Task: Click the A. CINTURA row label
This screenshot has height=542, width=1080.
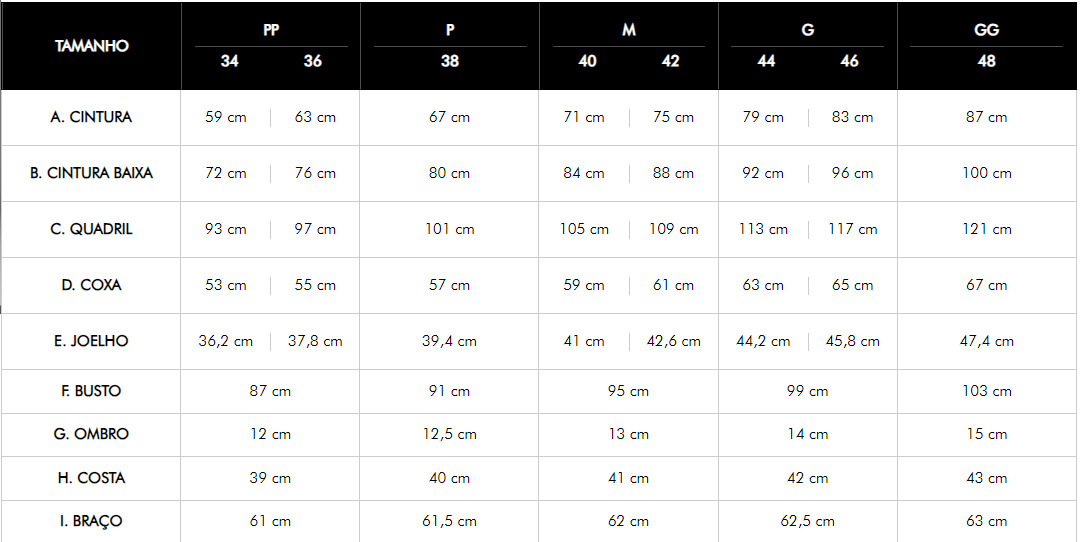Action: pyautogui.click(x=91, y=117)
